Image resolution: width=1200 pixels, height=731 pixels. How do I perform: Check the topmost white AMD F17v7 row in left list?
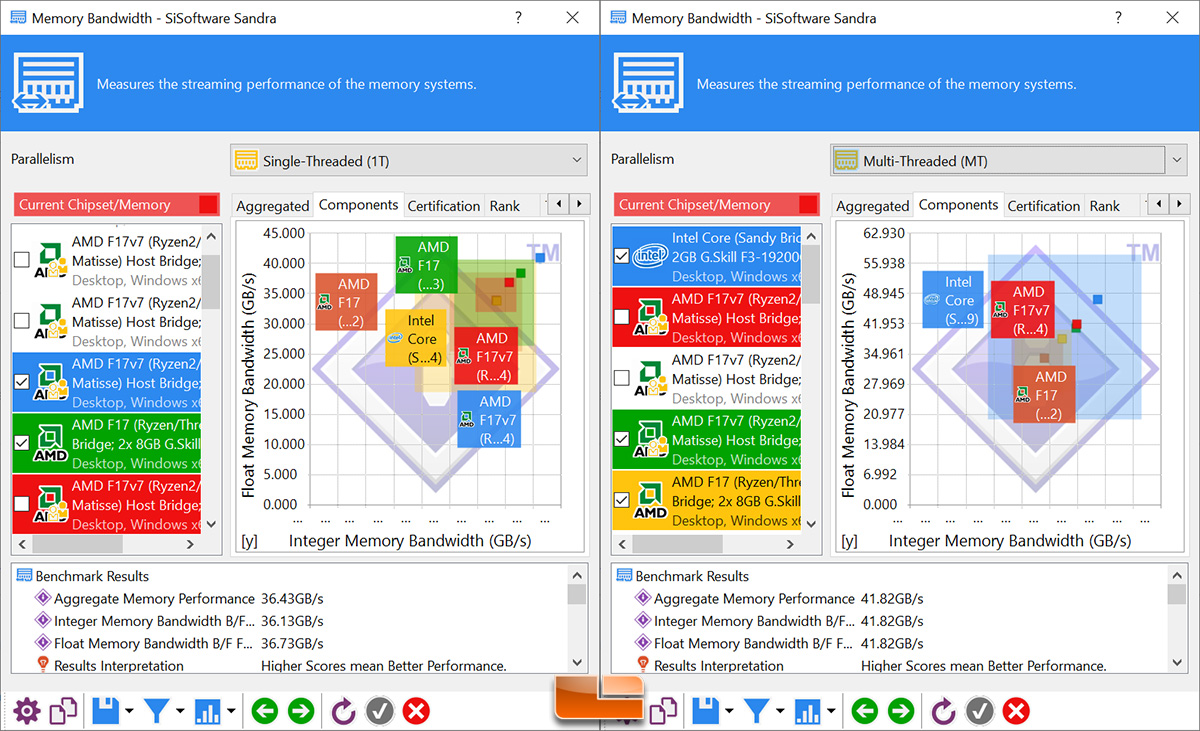pyautogui.click(x=22, y=259)
